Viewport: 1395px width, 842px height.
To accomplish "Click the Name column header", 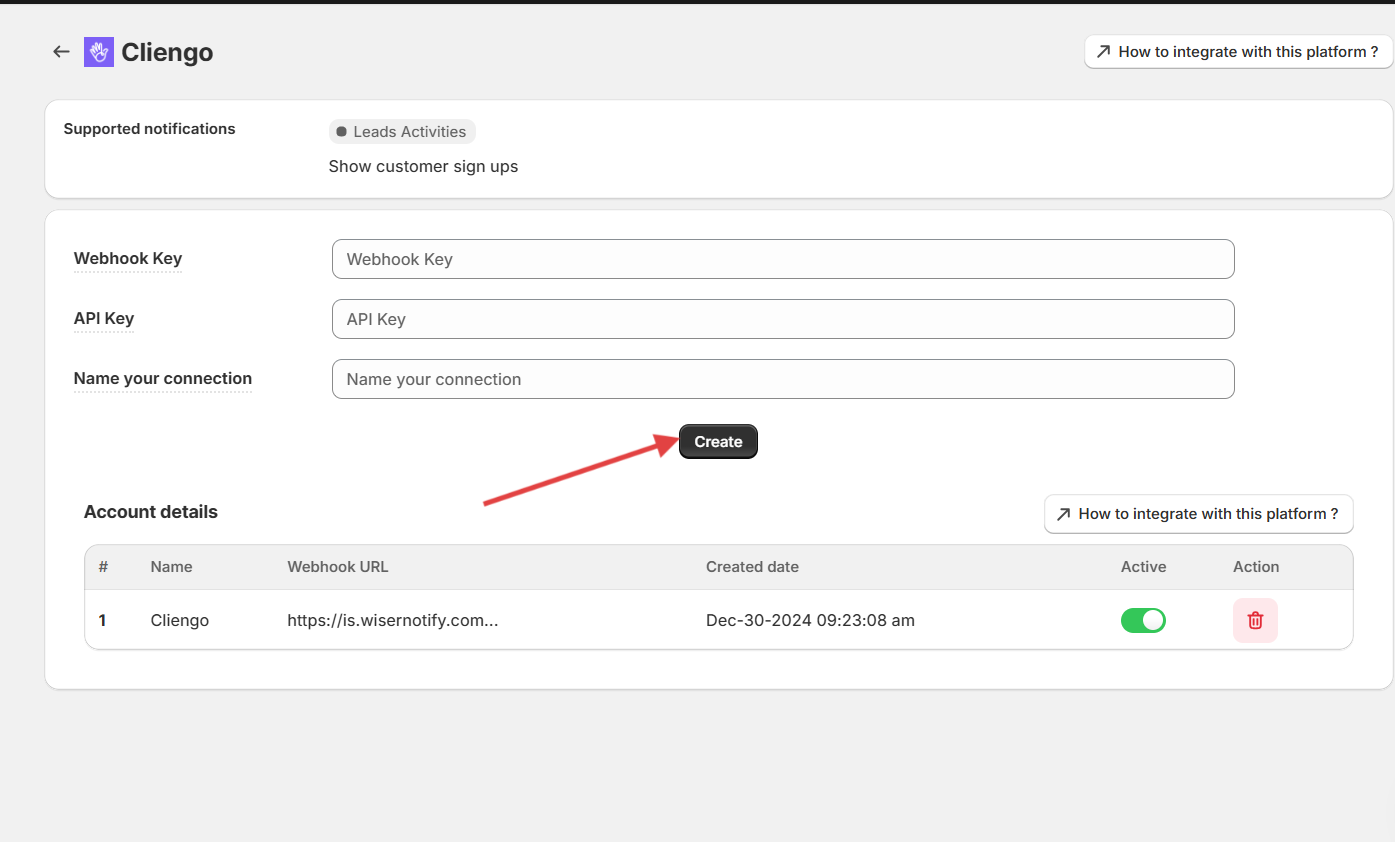I will (x=171, y=567).
